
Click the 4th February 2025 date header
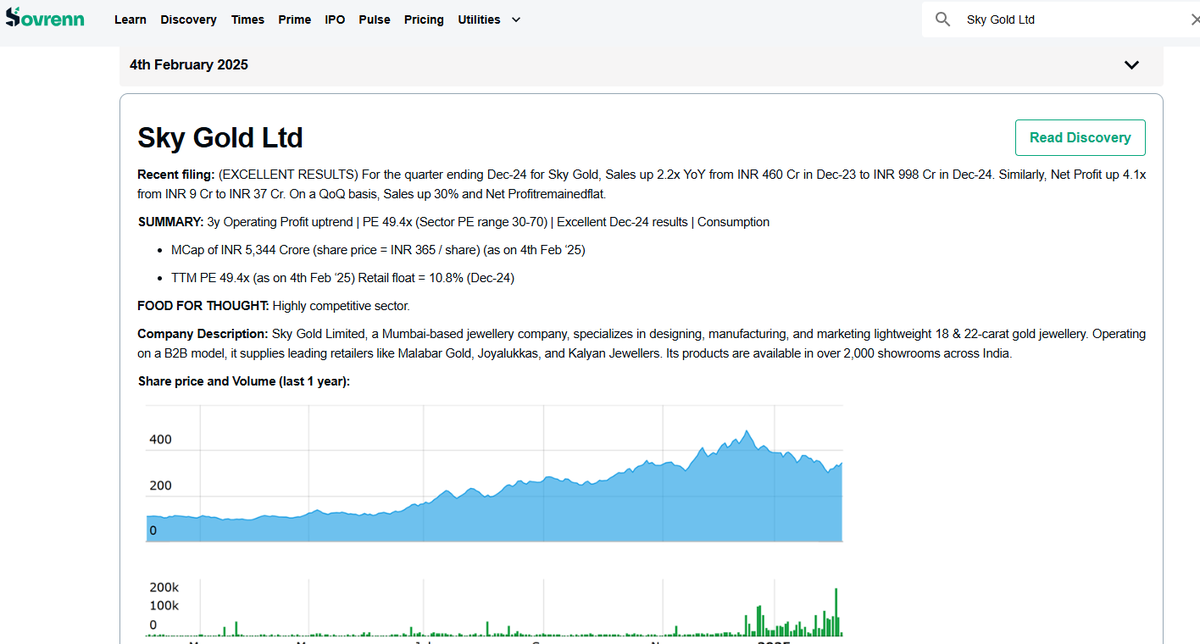click(x=189, y=64)
